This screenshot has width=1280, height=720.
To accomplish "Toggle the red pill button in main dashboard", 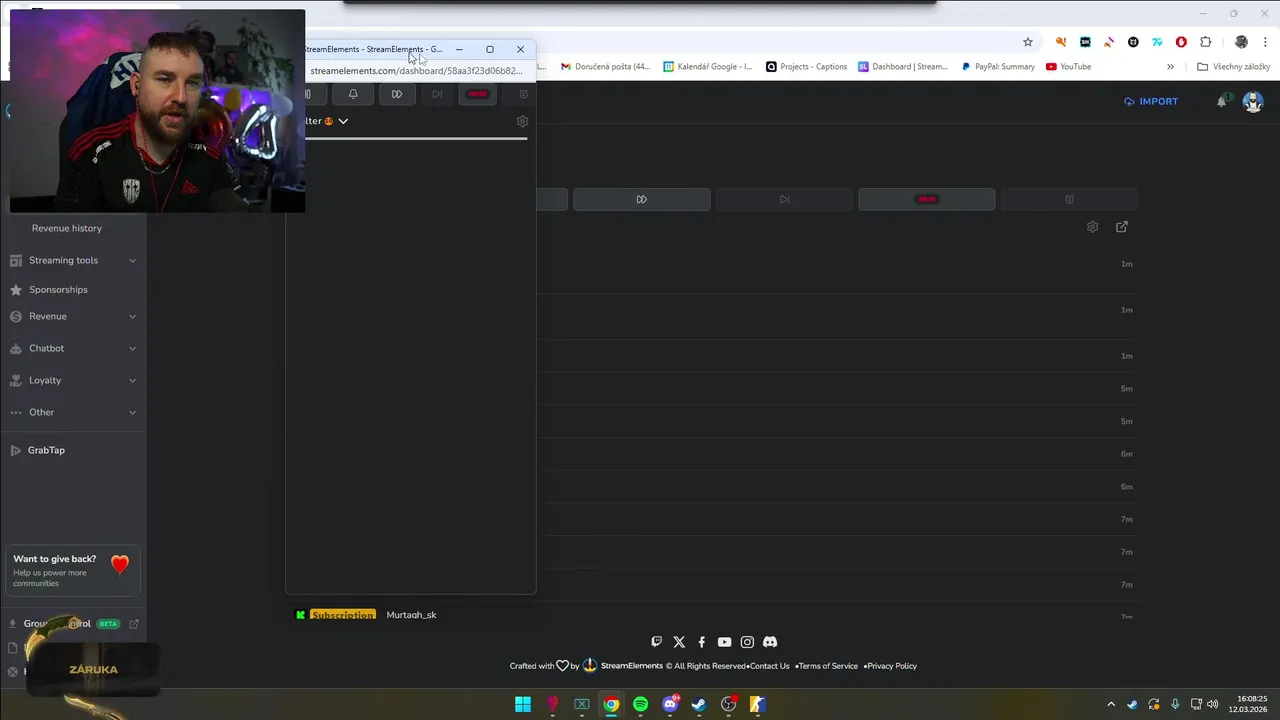I will coord(927,199).
